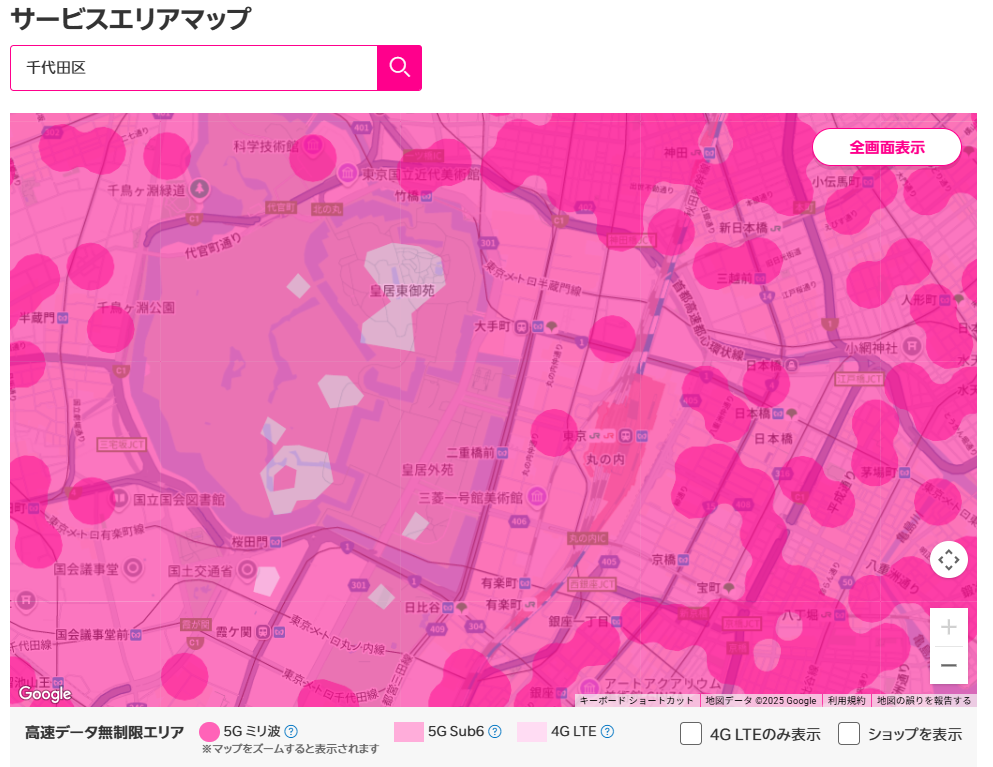This screenshot has height=767, width=993.
Task: Click the 八丁堀 station label
Action: click(801, 614)
